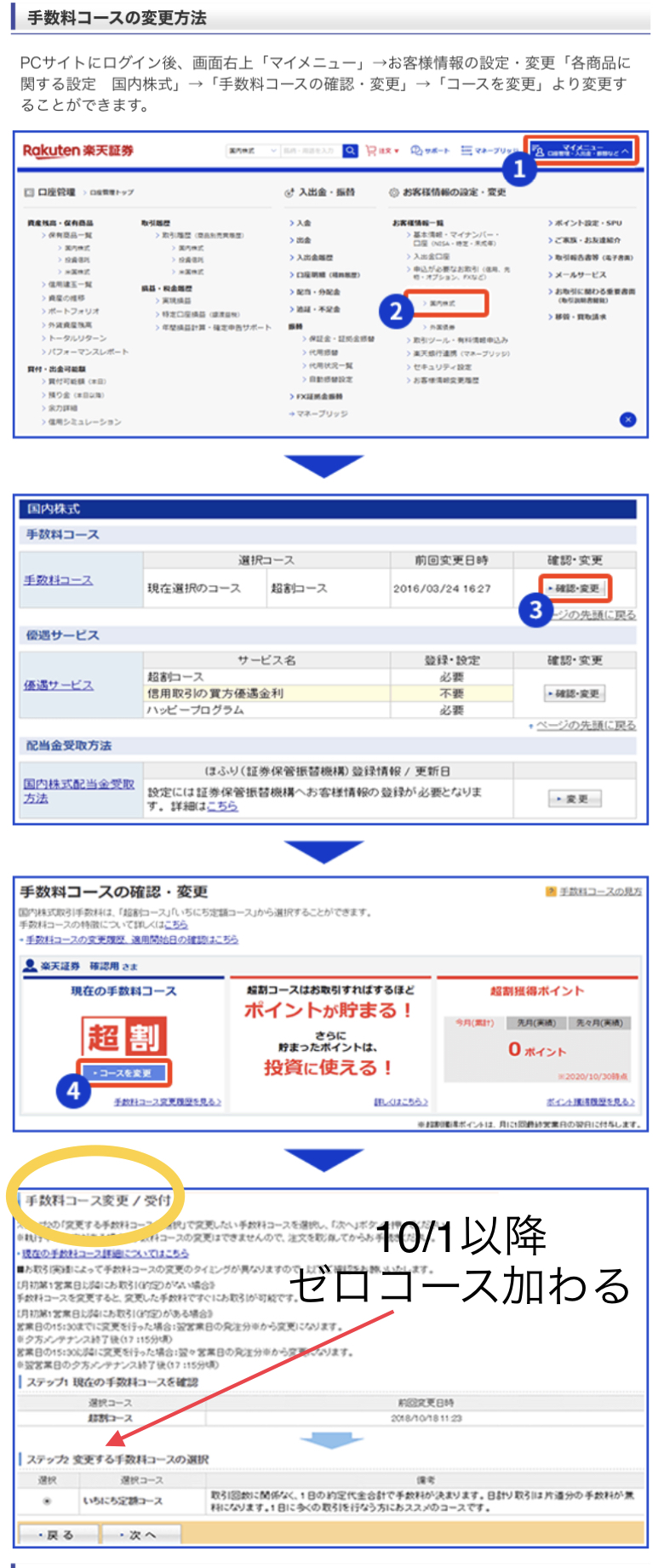
Task: Open ポートフォリオ link
Action: [73, 311]
